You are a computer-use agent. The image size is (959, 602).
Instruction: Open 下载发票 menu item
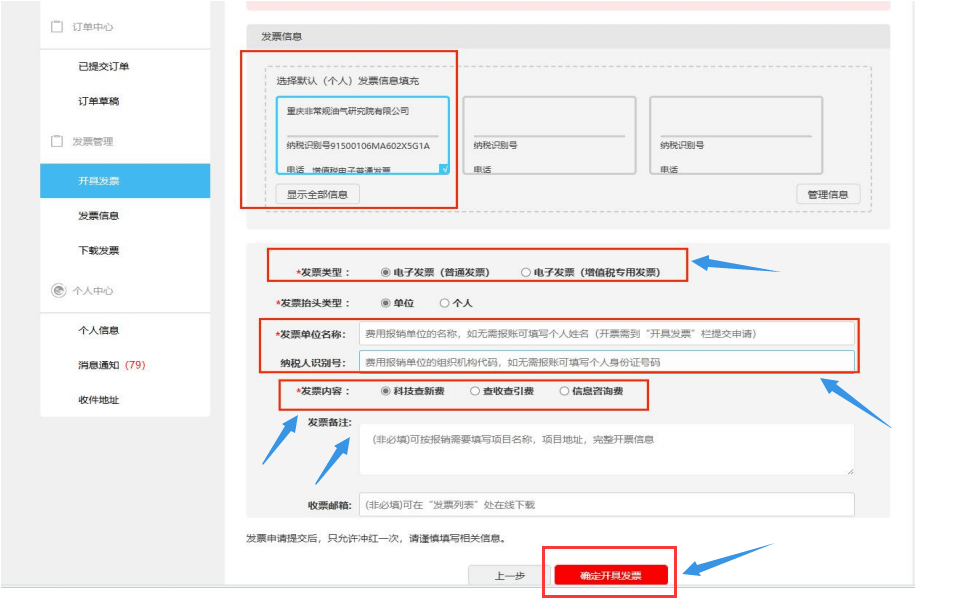coord(99,251)
